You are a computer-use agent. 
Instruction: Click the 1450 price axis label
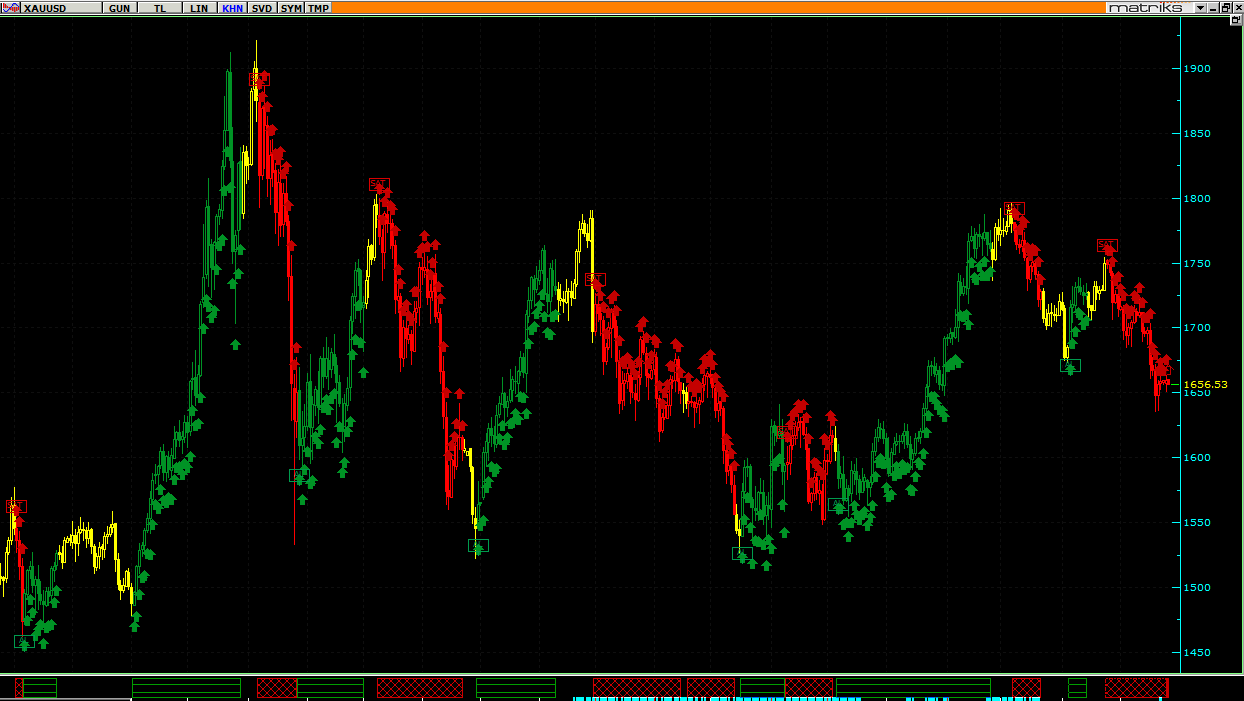tap(1197, 652)
